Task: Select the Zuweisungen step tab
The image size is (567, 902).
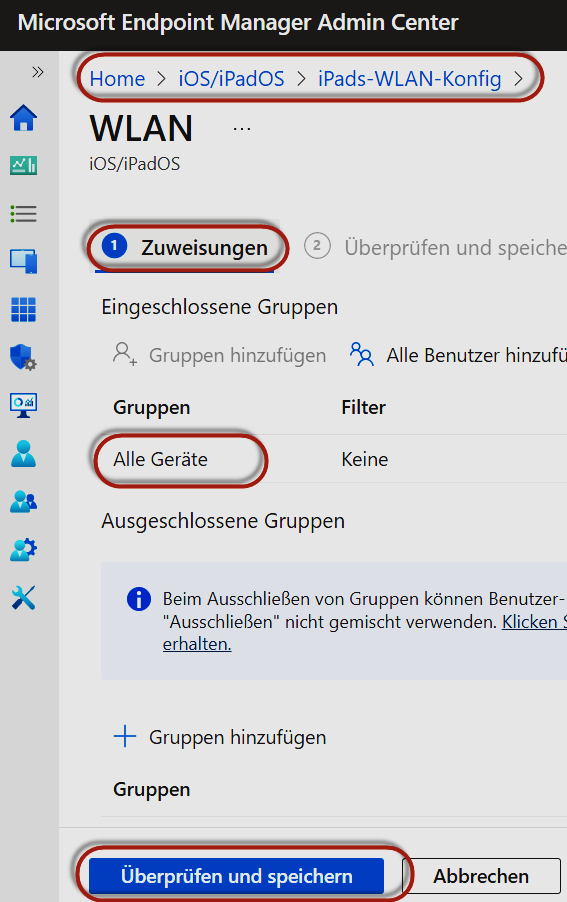Action: click(x=185, y=247)
